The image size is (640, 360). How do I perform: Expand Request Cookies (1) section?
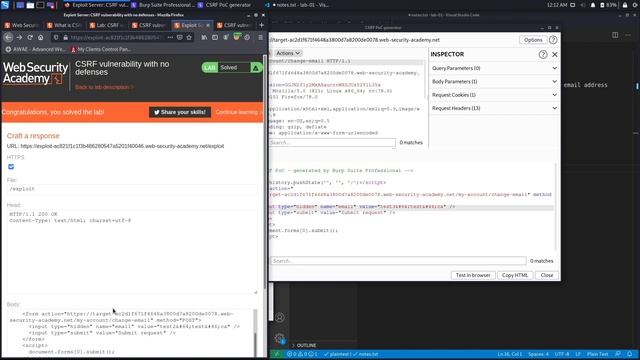click(494, 95)
